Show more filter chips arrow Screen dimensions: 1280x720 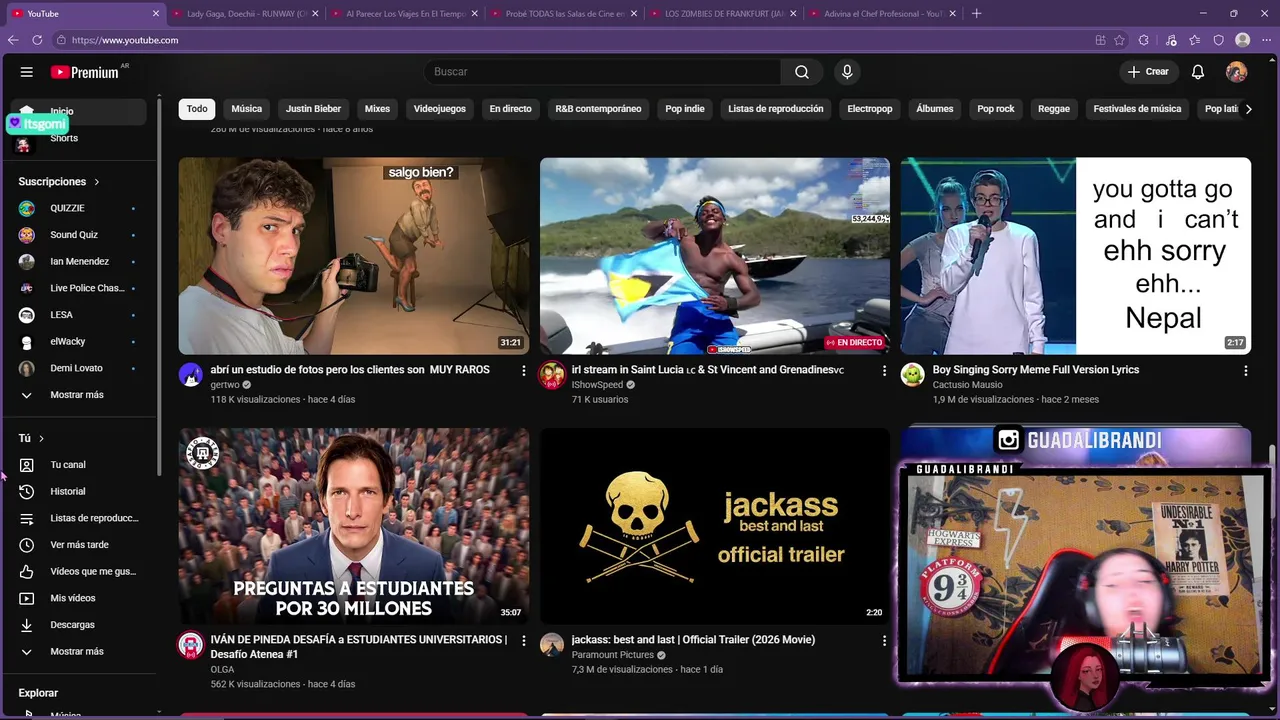[x=1248, y=109]
